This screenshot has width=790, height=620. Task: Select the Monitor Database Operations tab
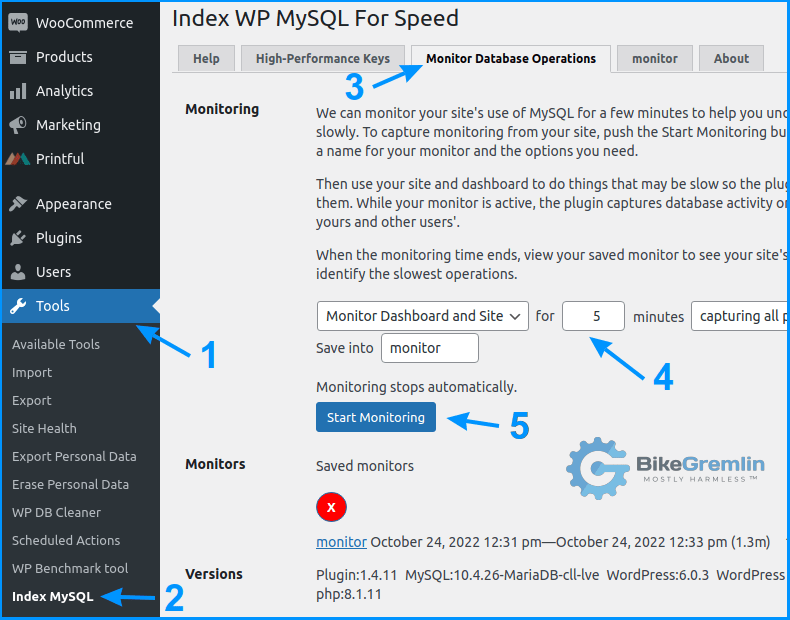(x=511, y=58)
